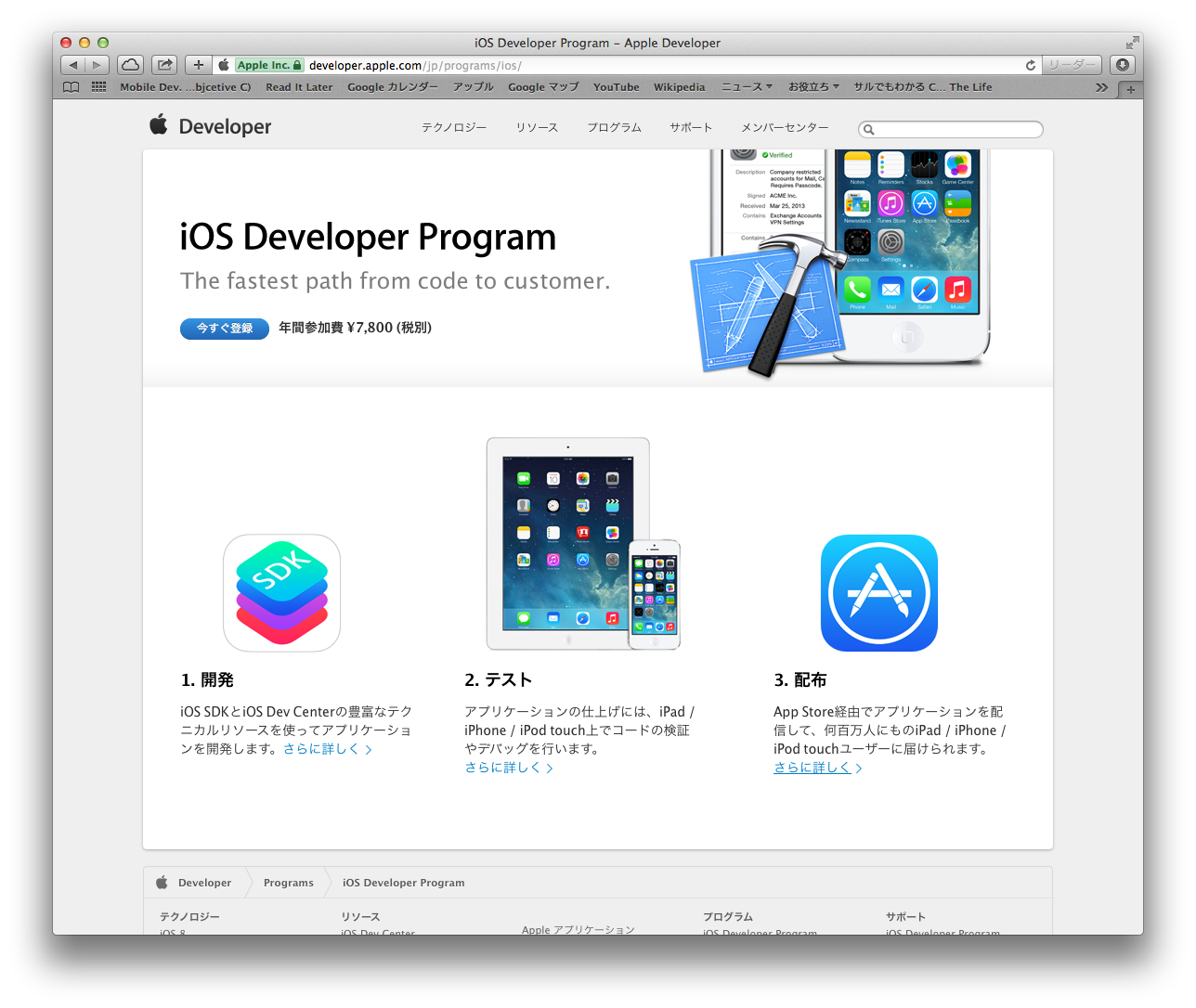Click the 1. 開発 heading
This screenshot has height=1008, width=1196.
[x=207, y=680]
